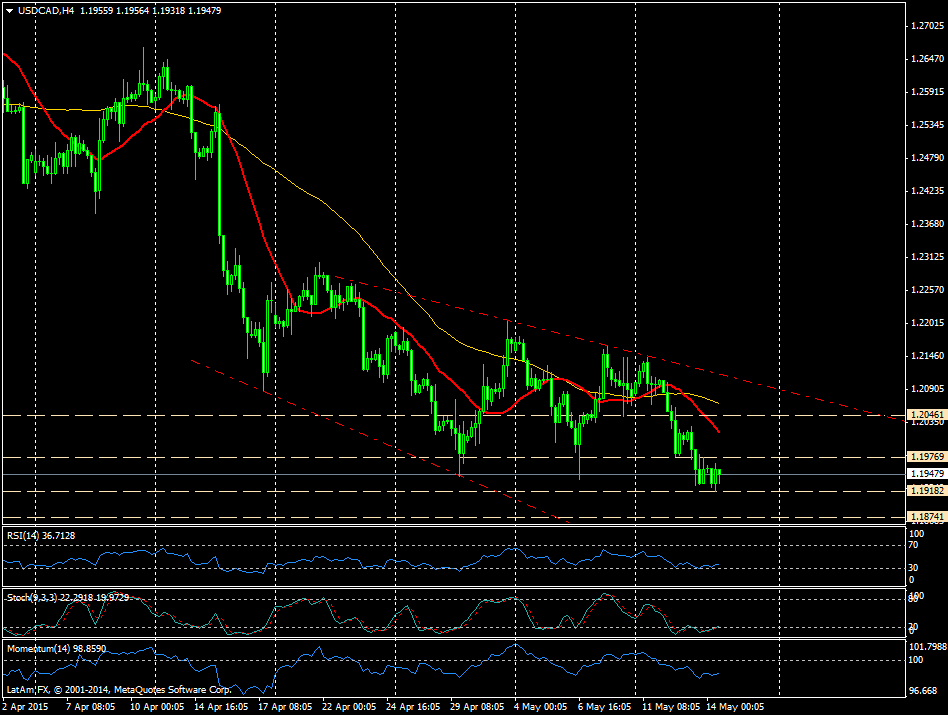Screen dimensions: 948x715
Task: Click the USDCAD,H4 chart title
Action: [x=46, y=12]
